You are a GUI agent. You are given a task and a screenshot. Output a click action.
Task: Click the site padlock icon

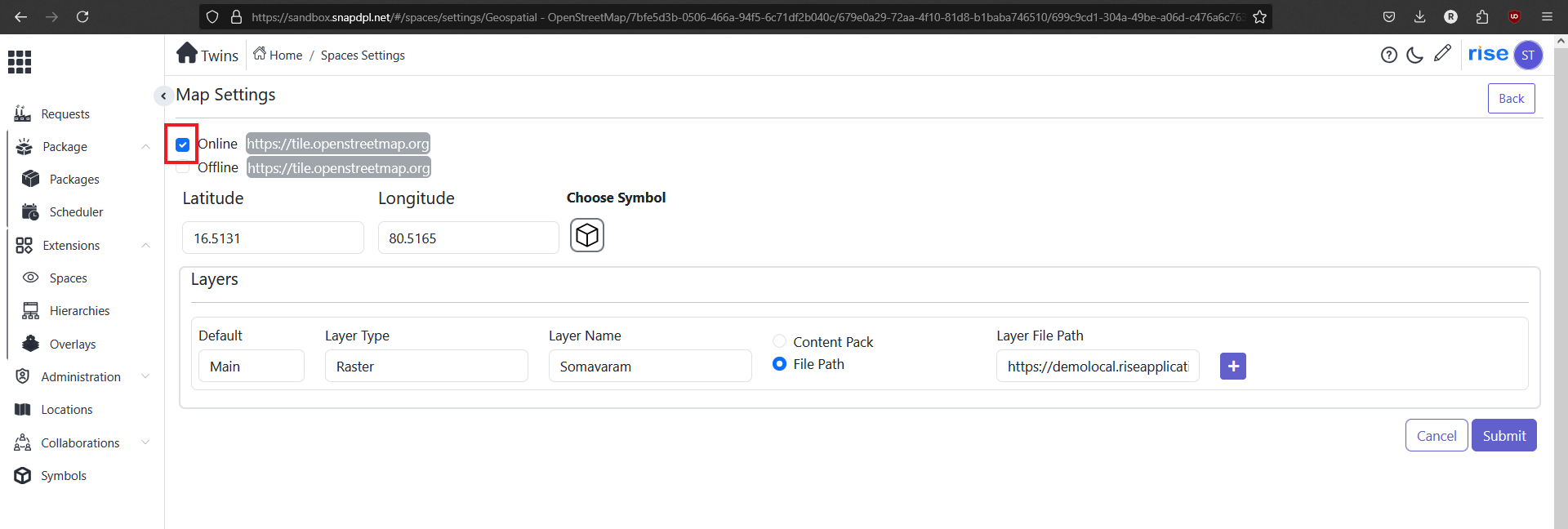237,16
